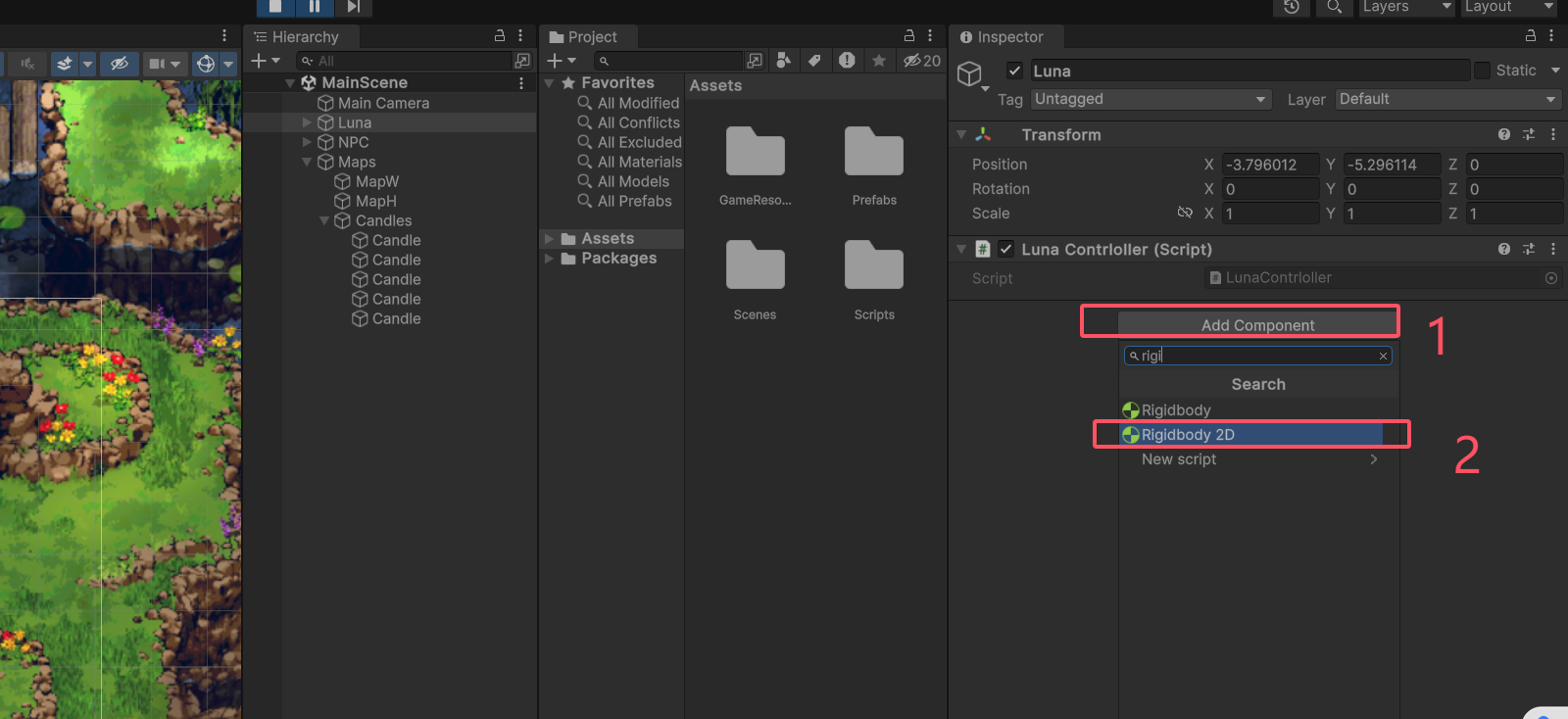1568x719 pixels.
Task: Toggle constrained proportions scale link
Action: coord(1185,213)
